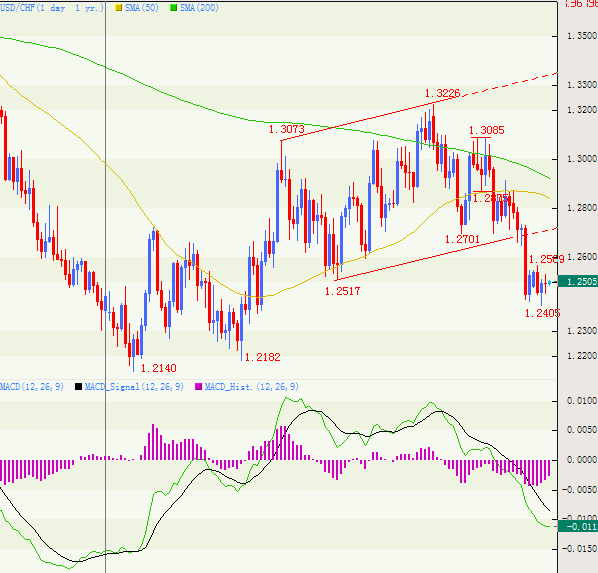The image size is (598, 573).
Task: Click the 1.3000 price axis label
Action: tap(582, 159)
